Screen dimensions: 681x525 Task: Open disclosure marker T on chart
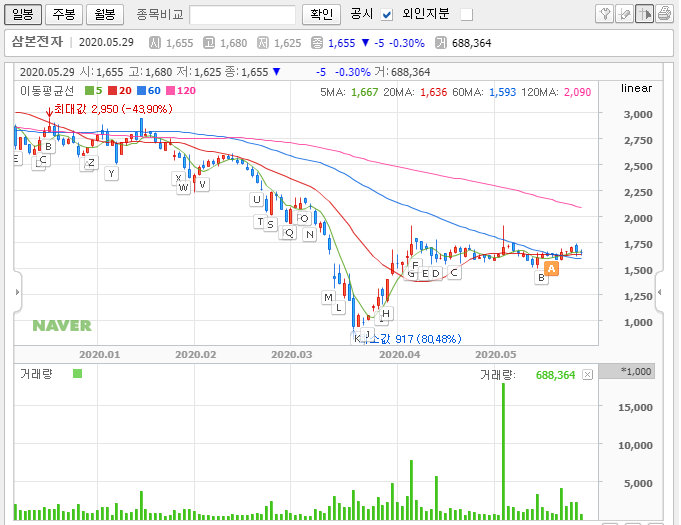click(260, 222)
